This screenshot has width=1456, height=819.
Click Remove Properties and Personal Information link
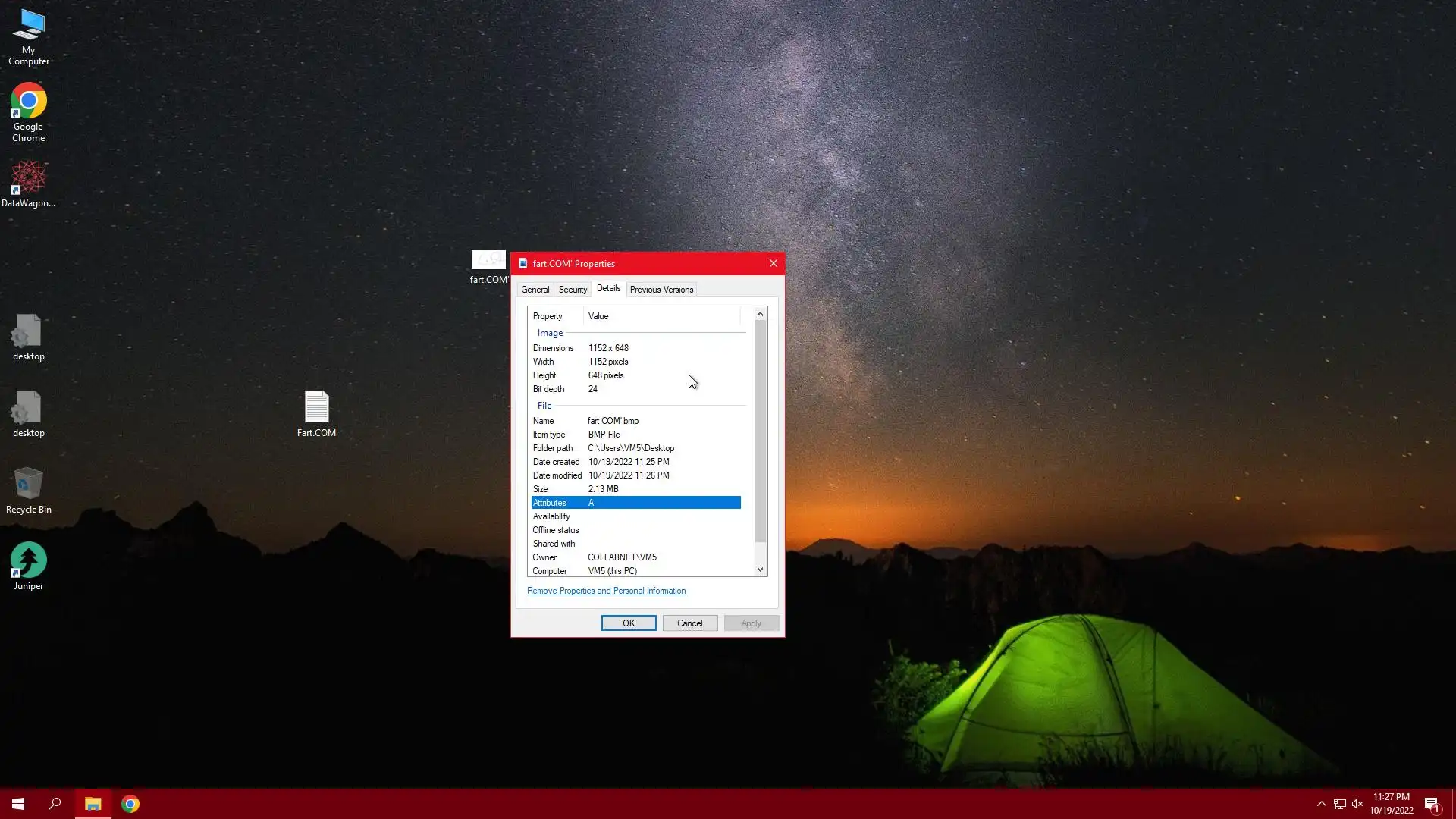point(606,591)
